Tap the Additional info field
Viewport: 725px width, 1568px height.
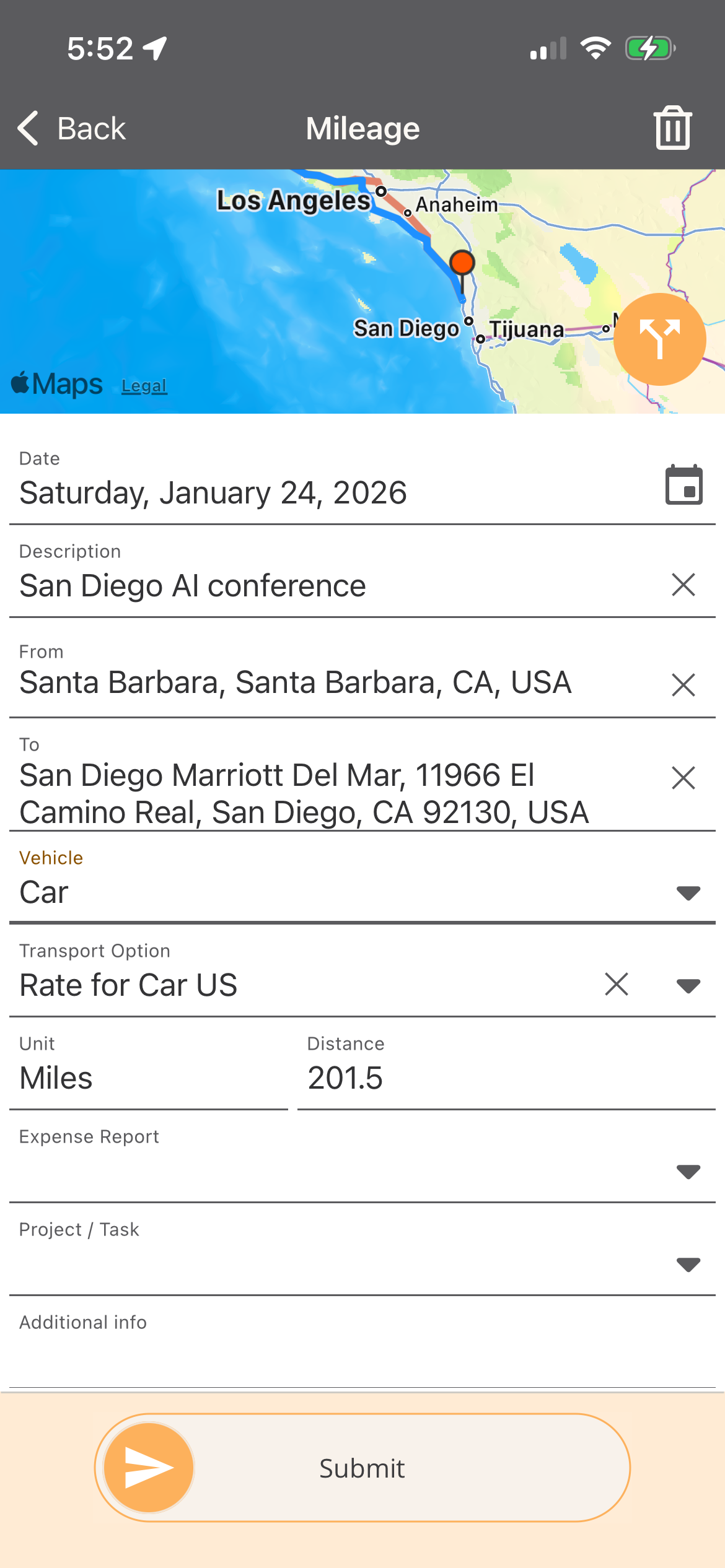(x=362, y=1356)
